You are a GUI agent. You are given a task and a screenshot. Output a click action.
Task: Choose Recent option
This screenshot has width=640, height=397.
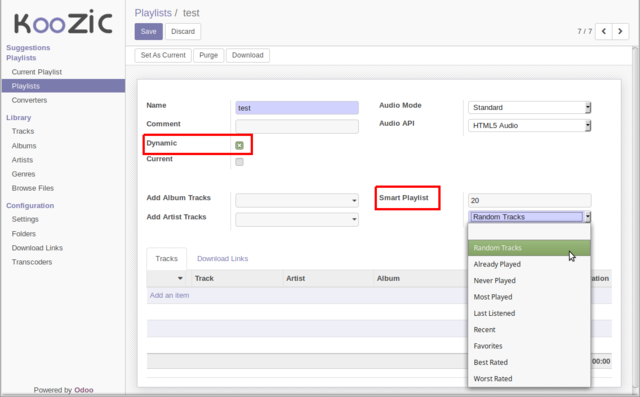coord(529,330)
